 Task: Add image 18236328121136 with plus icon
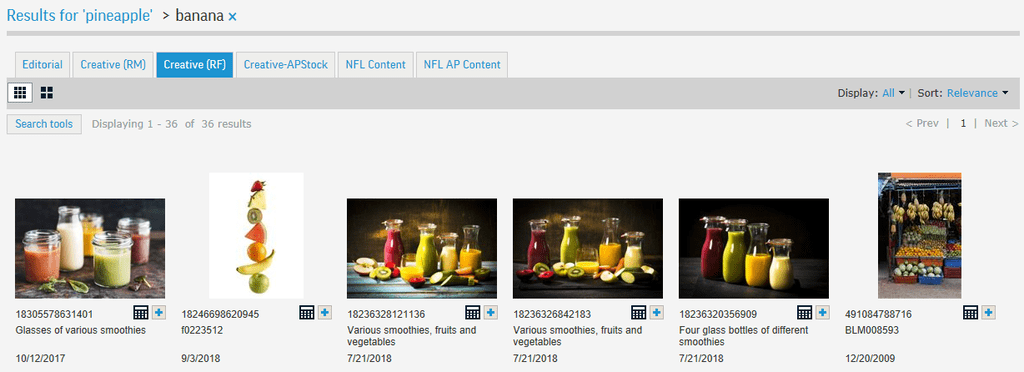pyautogui.click(x=490, y=313)
